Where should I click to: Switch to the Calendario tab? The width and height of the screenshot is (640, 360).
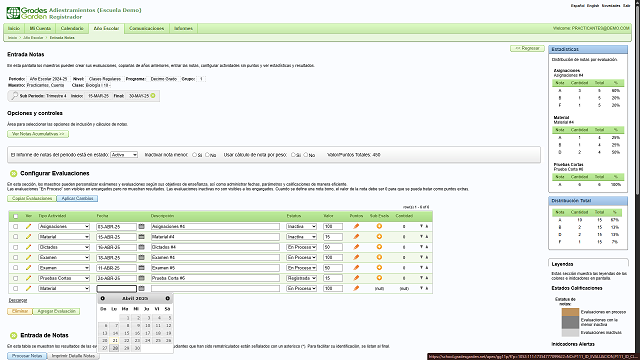(x=72, y=29)
